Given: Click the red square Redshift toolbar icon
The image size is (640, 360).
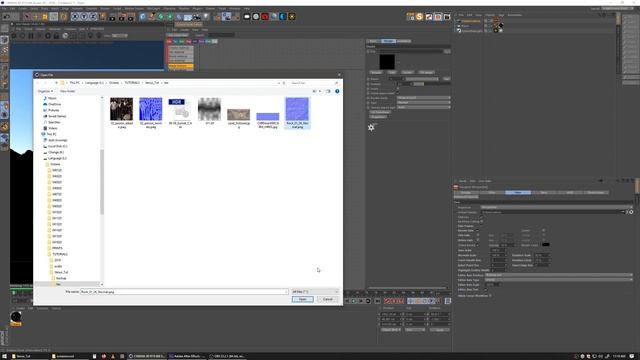Looking at the screenshot, I should [265, 17].
